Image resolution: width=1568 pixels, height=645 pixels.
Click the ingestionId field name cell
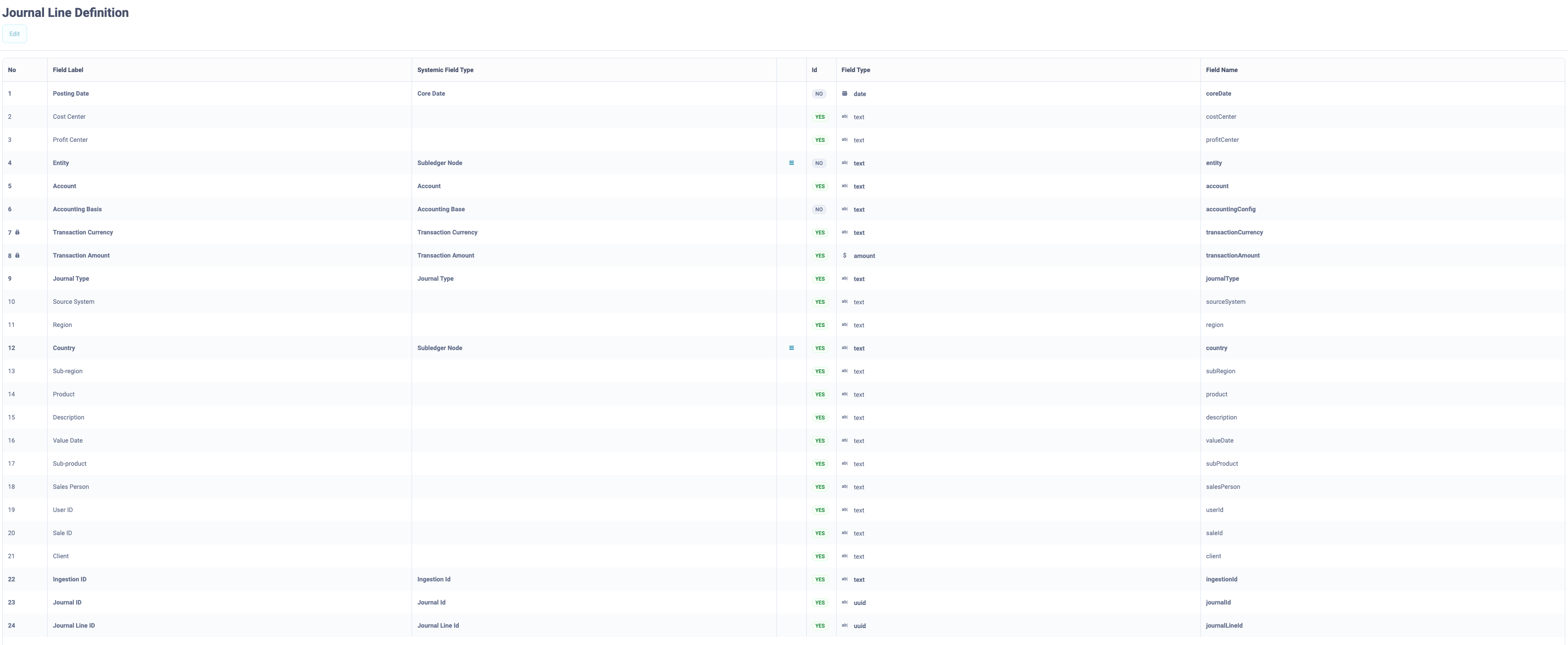tap(1221, 579)
